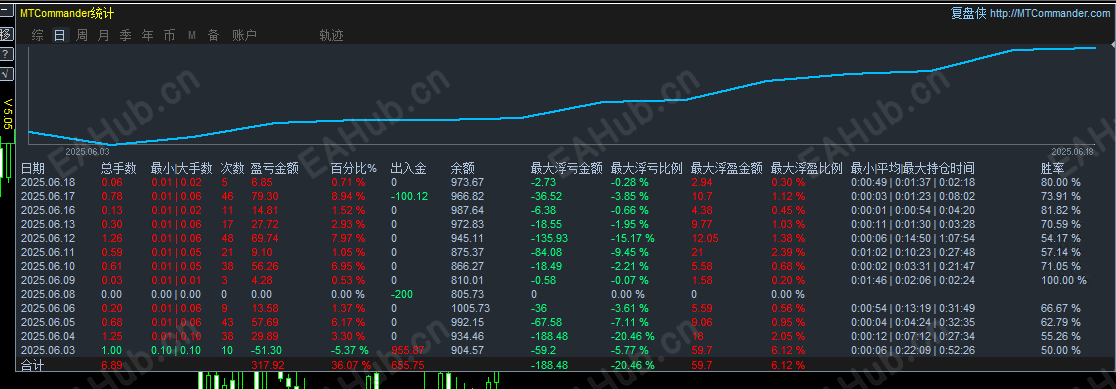Viewport: 1116px width, 389px height.
Task: Select the 账户 account tab
Action: 244,35
